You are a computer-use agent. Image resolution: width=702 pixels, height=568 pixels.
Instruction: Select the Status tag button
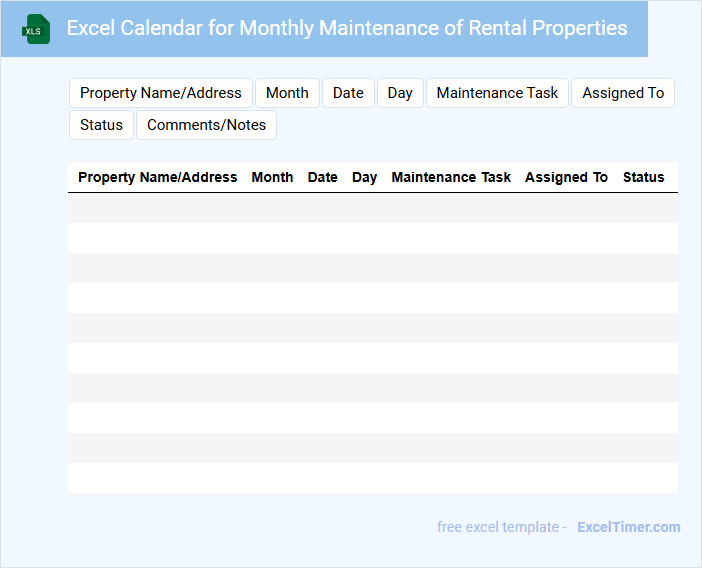pos(101,125)
